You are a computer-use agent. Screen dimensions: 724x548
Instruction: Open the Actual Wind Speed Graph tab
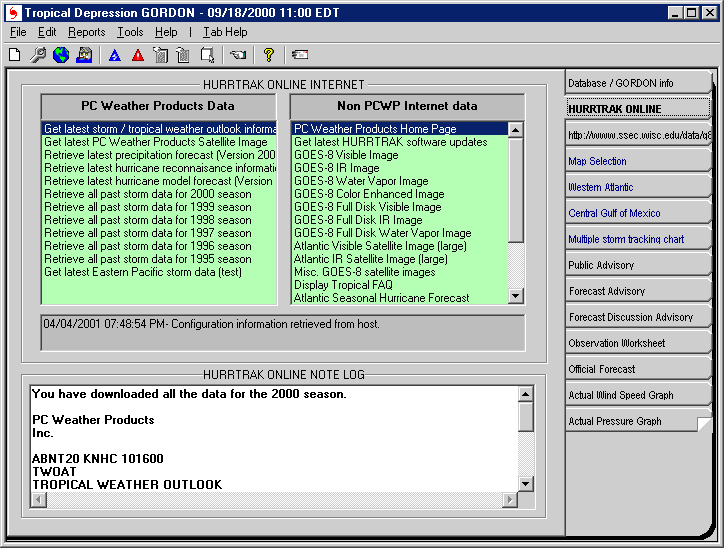click(x=639, y=395)
